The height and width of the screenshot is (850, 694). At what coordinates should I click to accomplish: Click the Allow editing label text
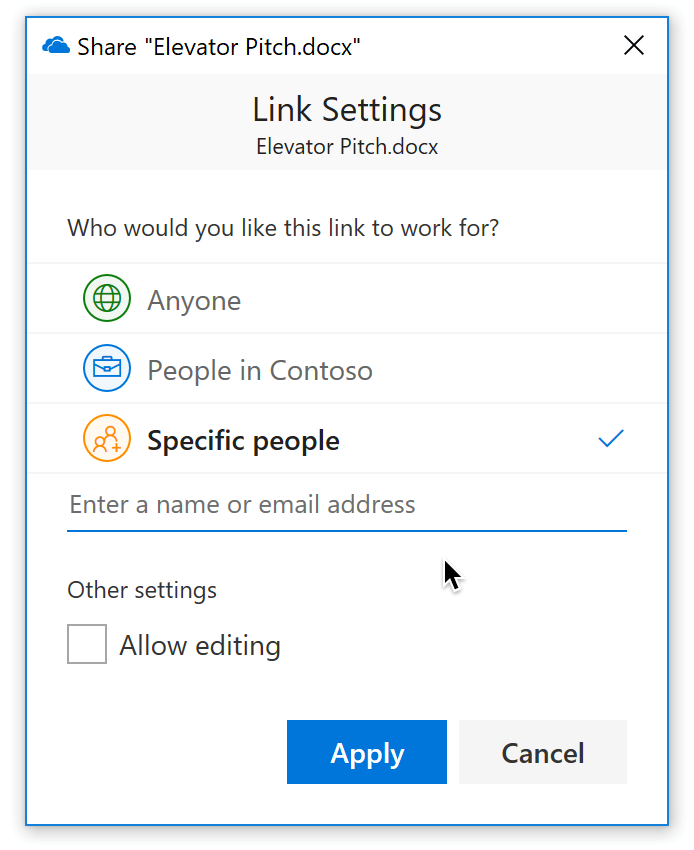[200, 645]
